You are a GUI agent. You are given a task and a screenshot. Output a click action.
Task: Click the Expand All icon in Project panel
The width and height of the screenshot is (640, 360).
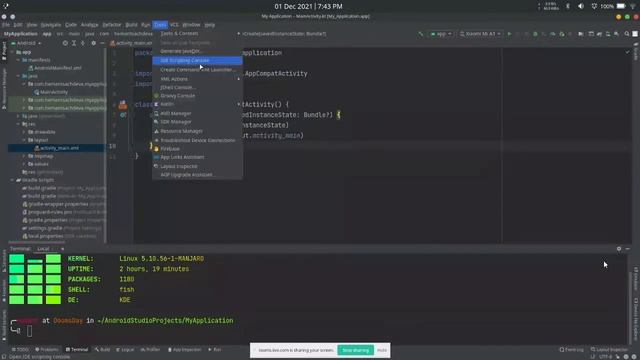[x=74, y=43]
